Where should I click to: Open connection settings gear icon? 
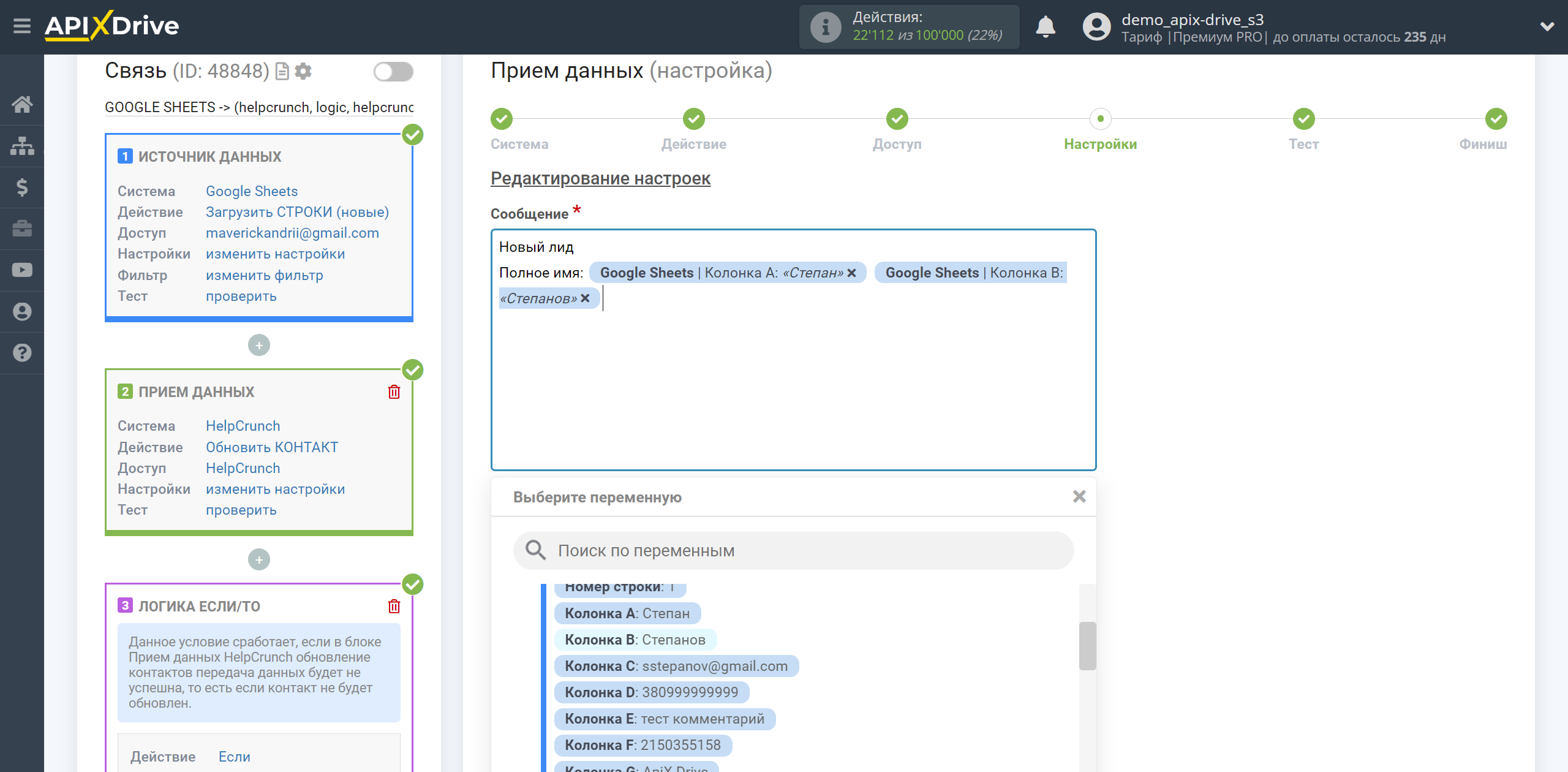point(303,72)
